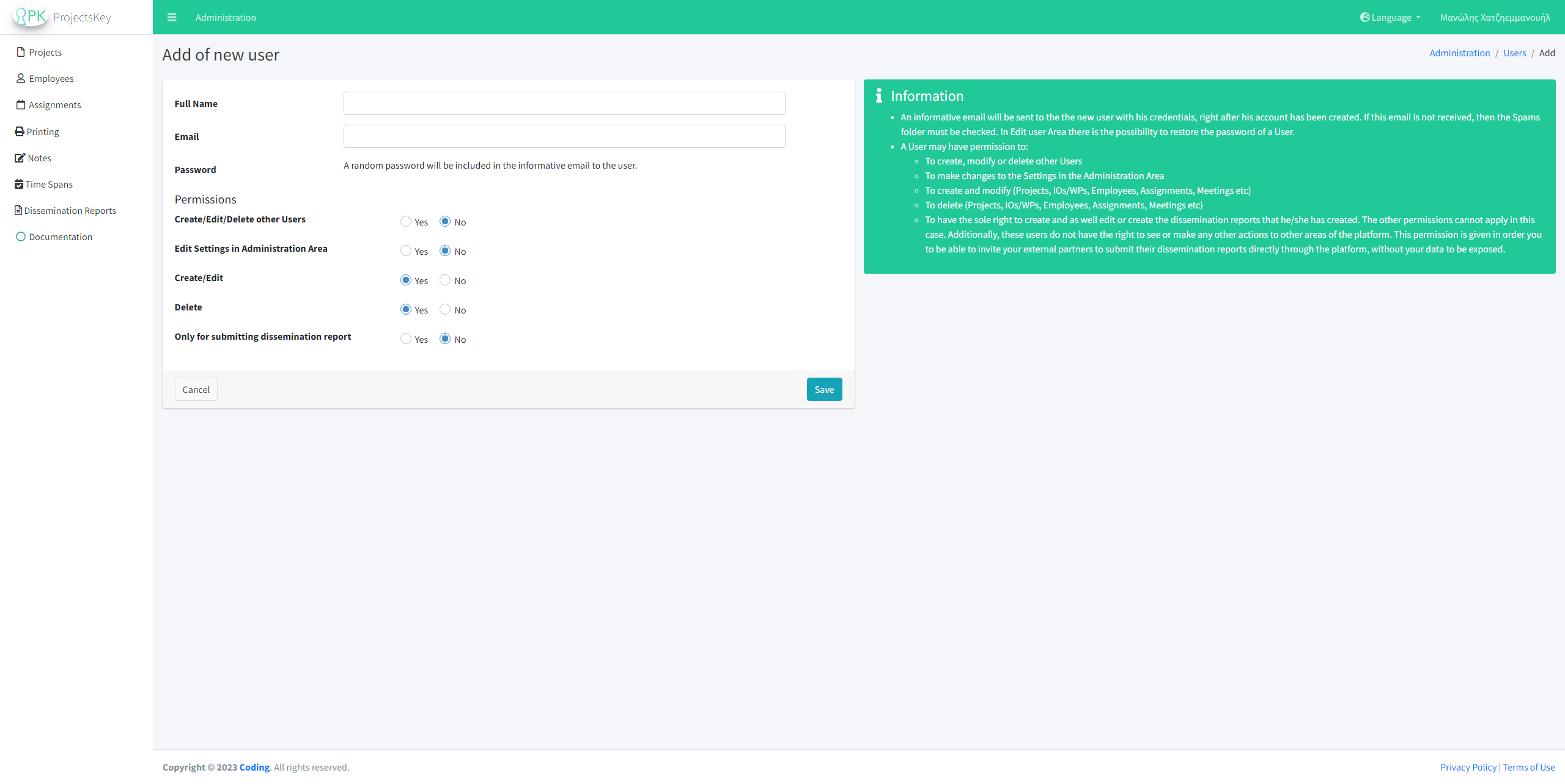
Task: Select Yes for Create/Edit/Delete other Users
Action: tap(406, 221)
